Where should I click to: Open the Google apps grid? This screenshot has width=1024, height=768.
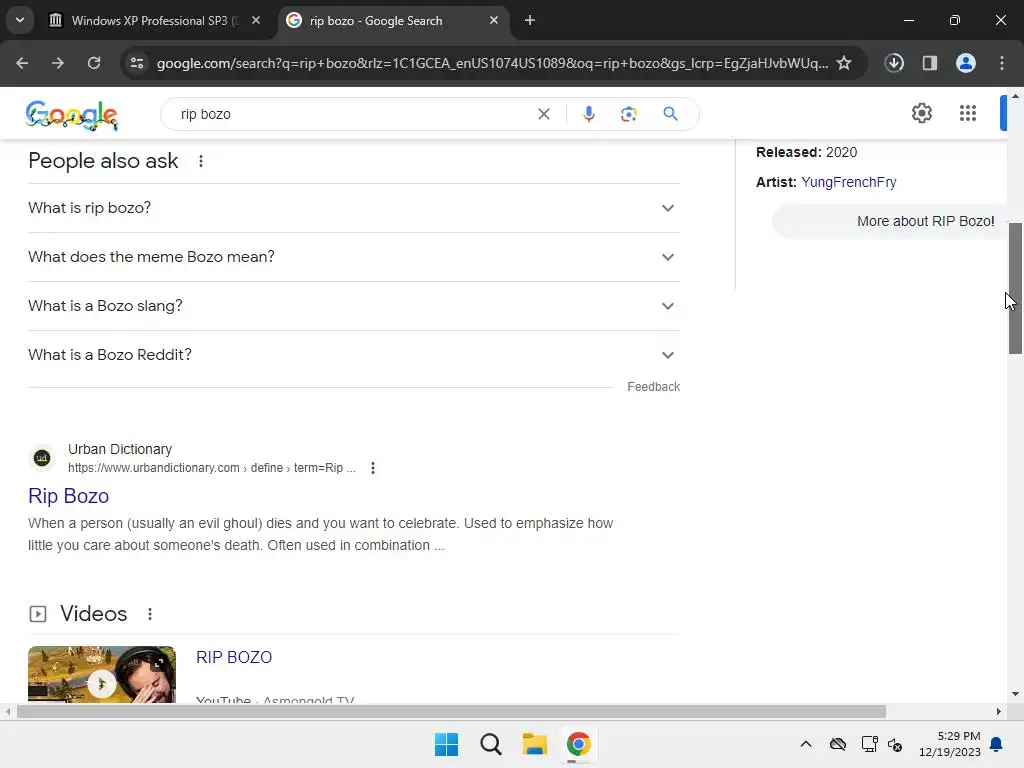tap(968, 113)
